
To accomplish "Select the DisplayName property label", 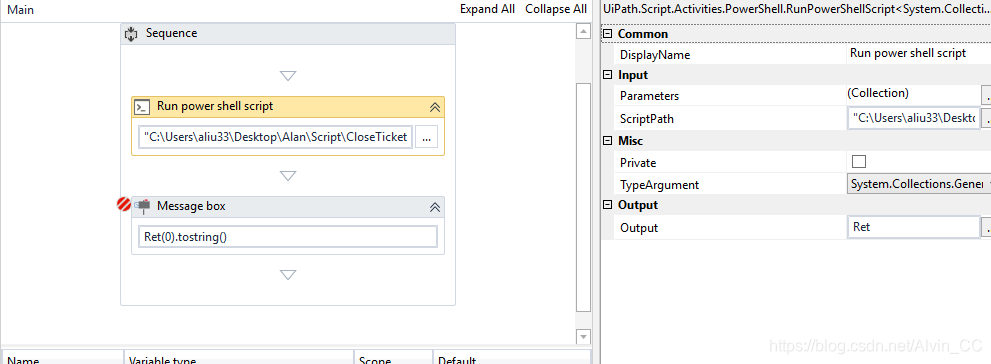I will (x=655, y=55).
